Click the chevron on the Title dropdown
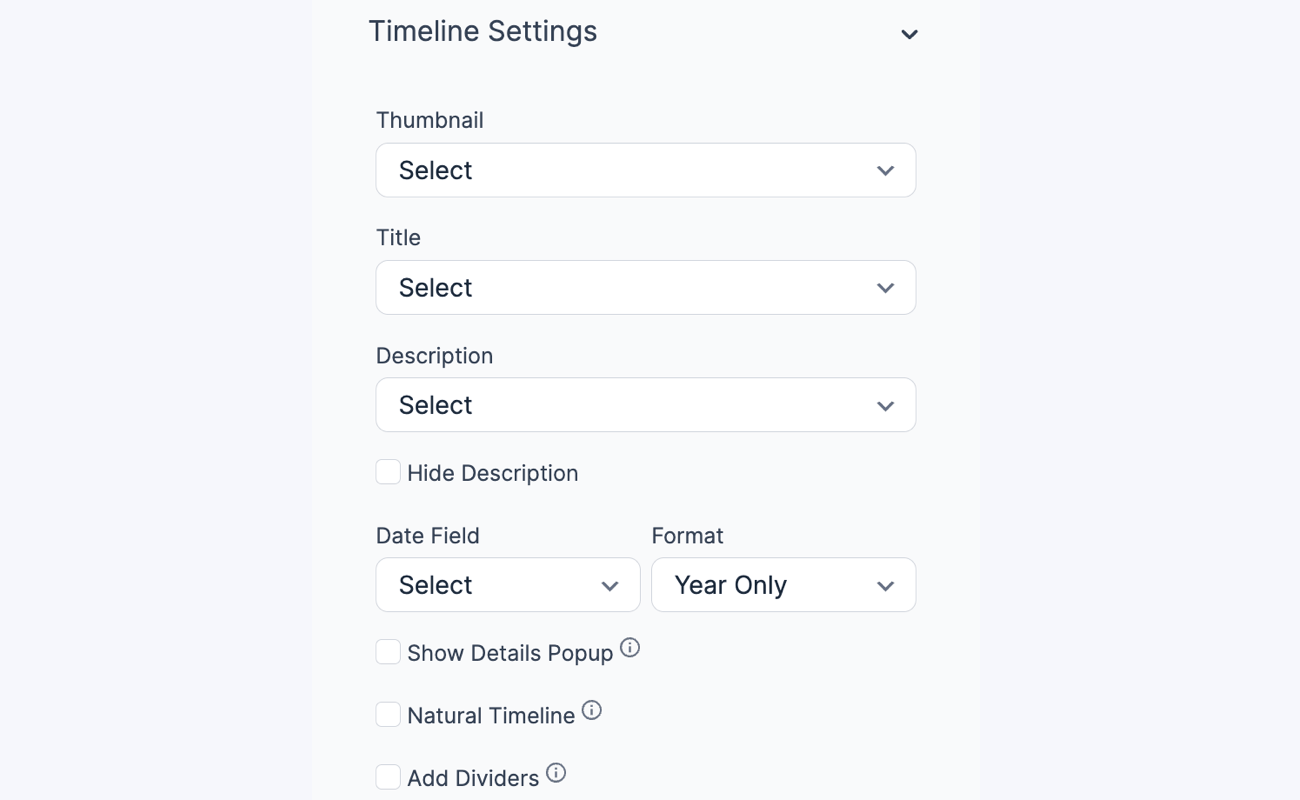Image resolution: width=1300 pixels, height=800 pixels. coord(884,287)
